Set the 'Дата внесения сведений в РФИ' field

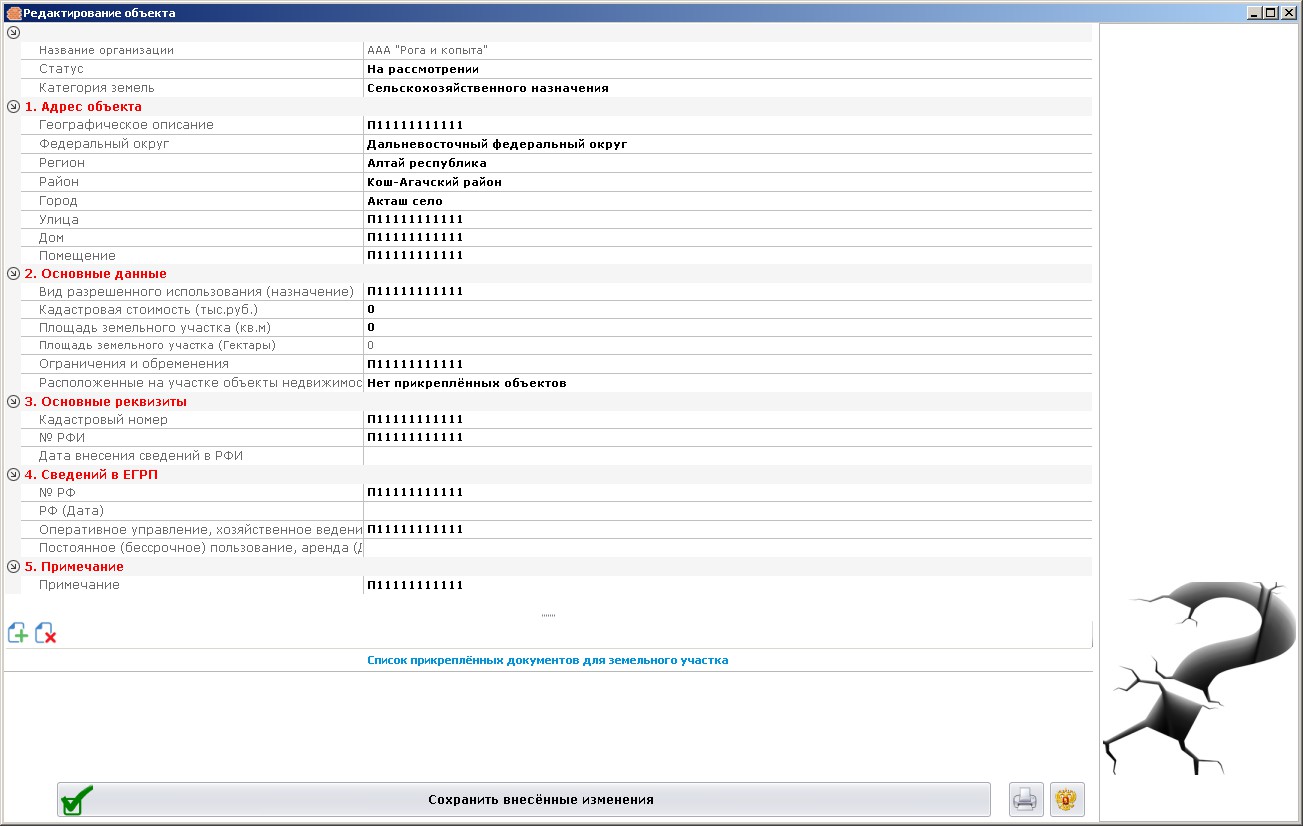728,456
